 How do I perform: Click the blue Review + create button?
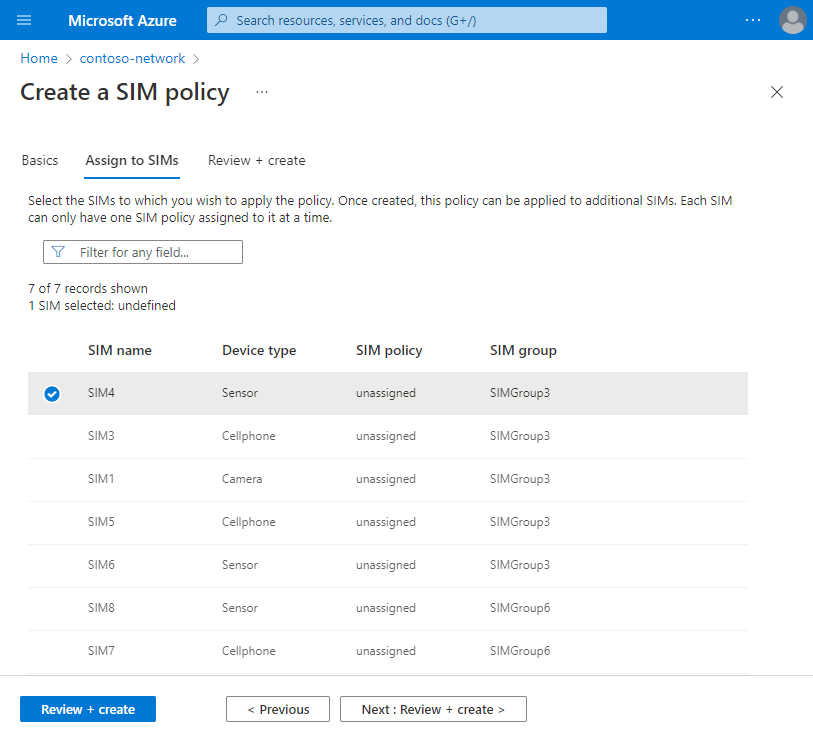coord(88,709)
